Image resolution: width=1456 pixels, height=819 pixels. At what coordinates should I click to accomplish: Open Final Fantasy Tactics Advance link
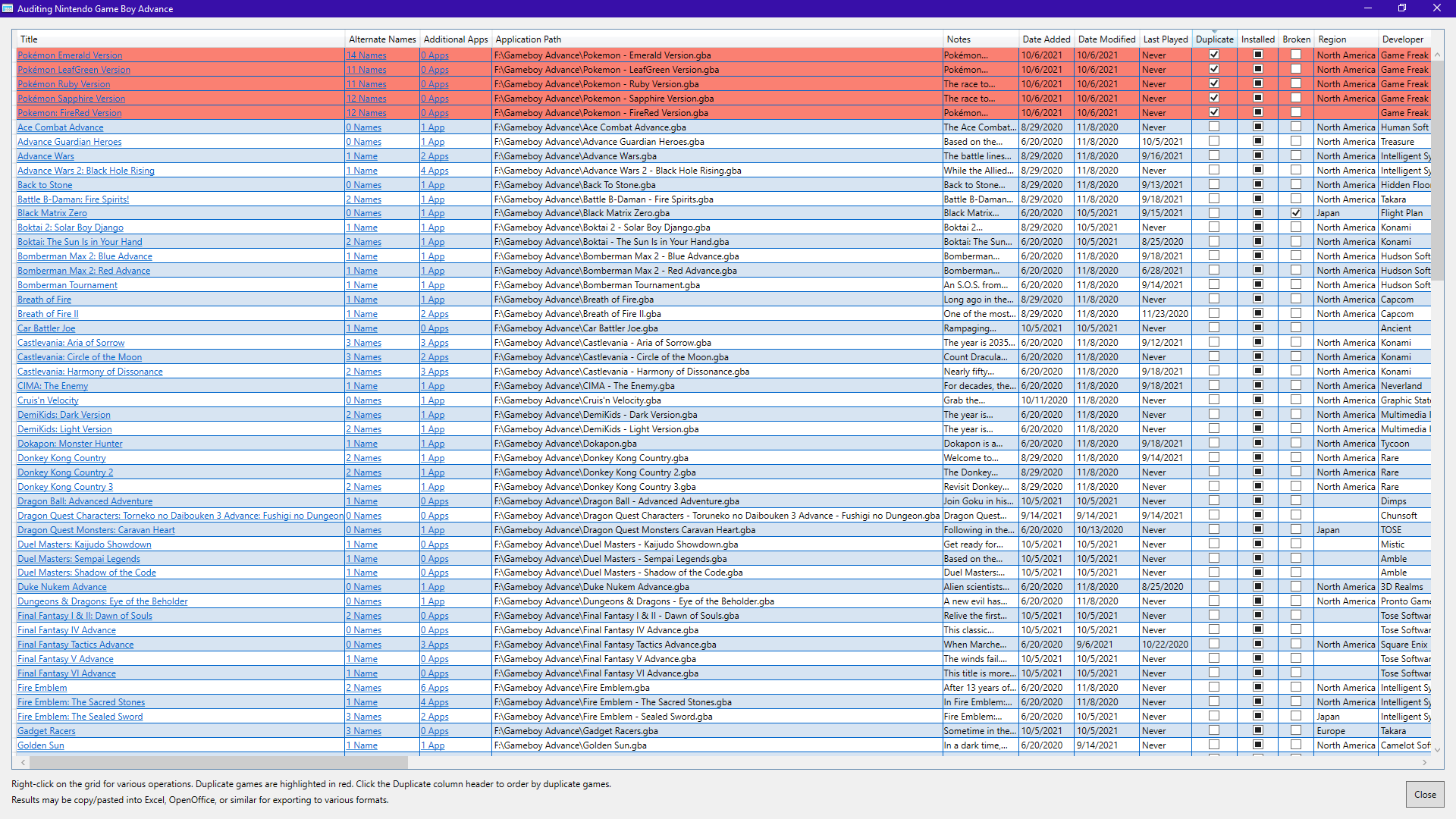point(75,645)
